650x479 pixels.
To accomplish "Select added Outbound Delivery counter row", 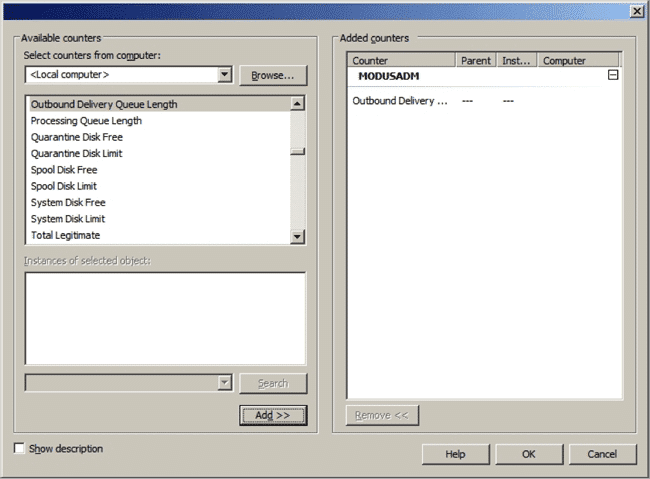I will [400, 101].
